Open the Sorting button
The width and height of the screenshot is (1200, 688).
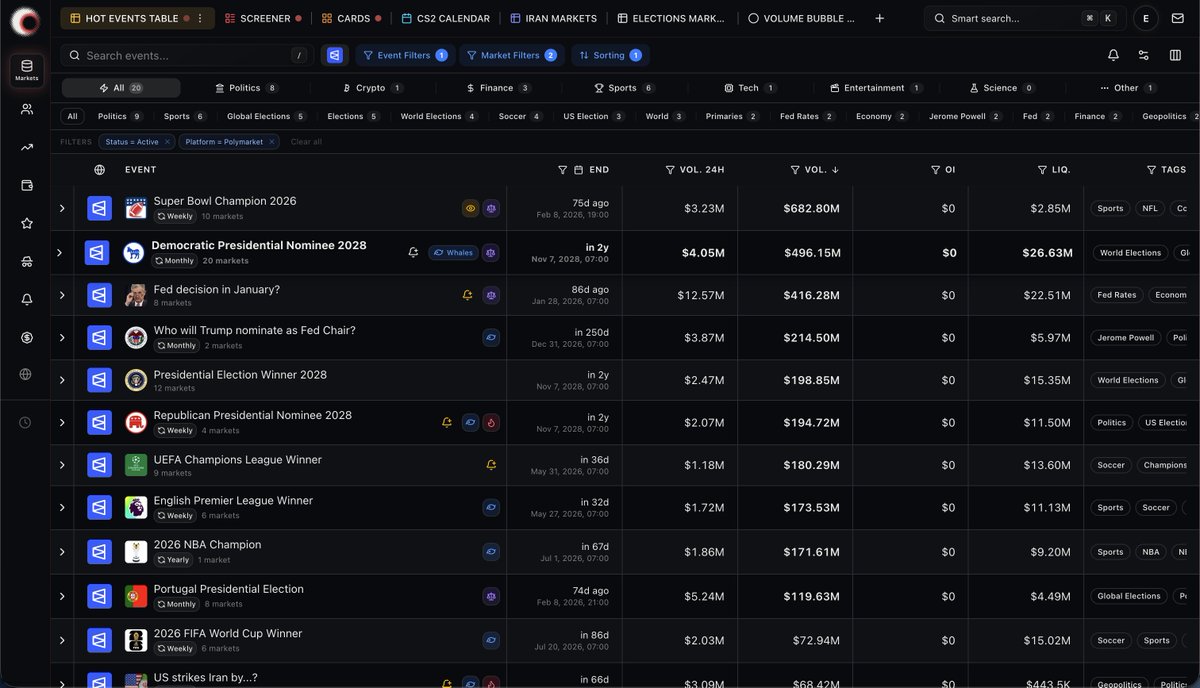click(610, 56)
